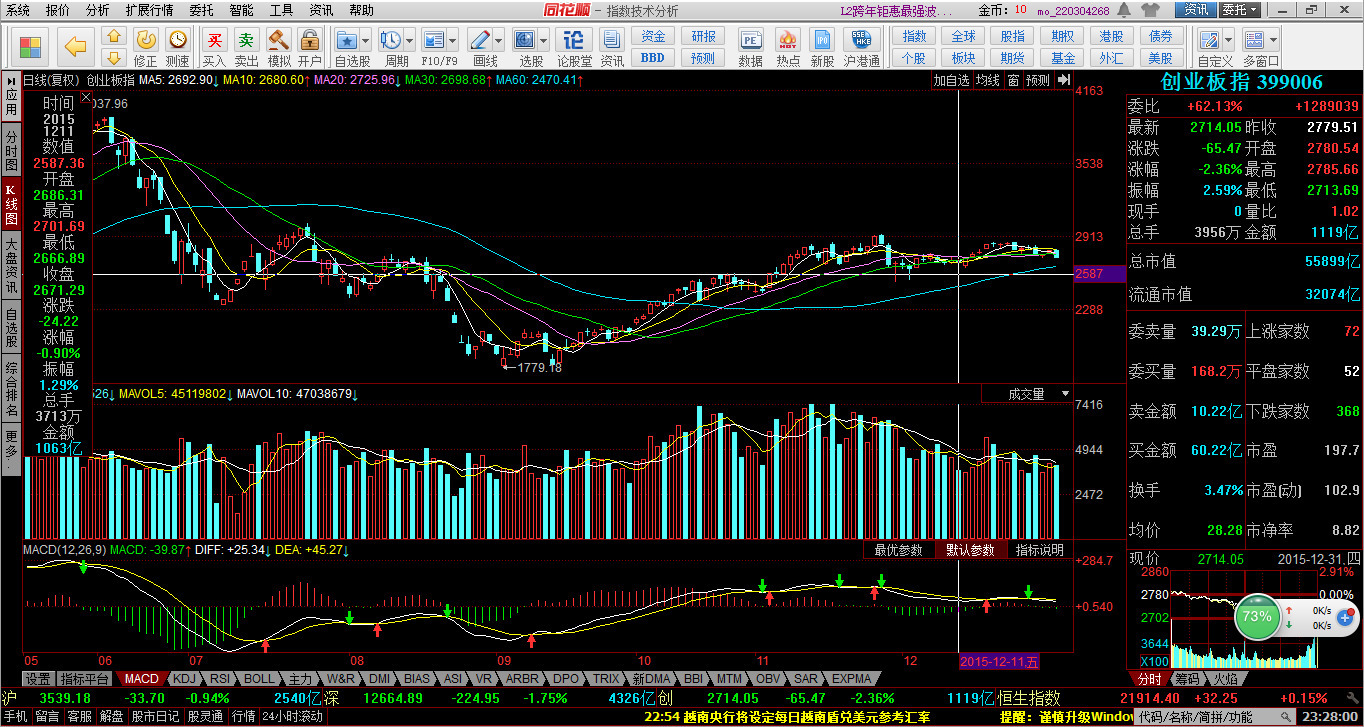Collapse the side panel with arrow-bar toggle
The height and width of the screenshot is (727, 1364).
[x=1063, y=80]
